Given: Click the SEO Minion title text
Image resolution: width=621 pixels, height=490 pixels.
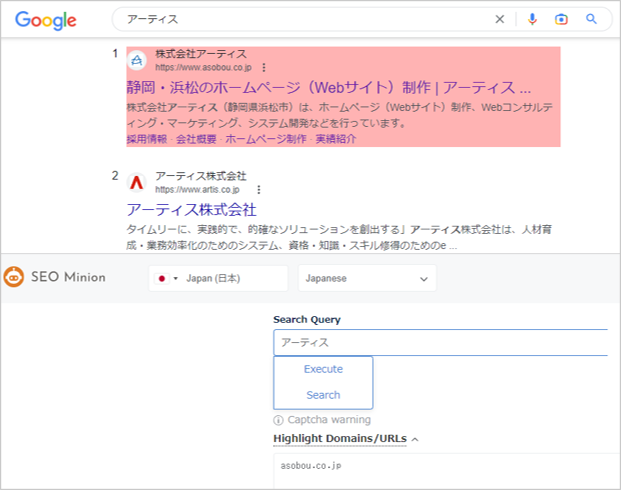Looking at the screenshot, I should [x=68, y=277].
